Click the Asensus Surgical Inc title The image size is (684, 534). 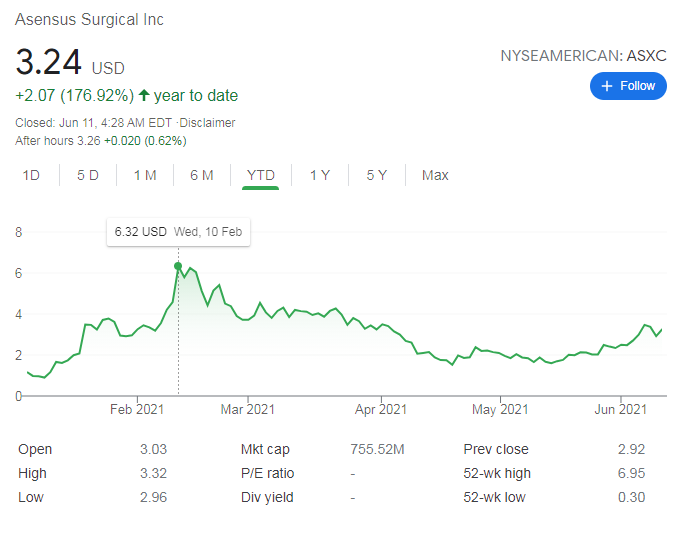click(89, 20)
